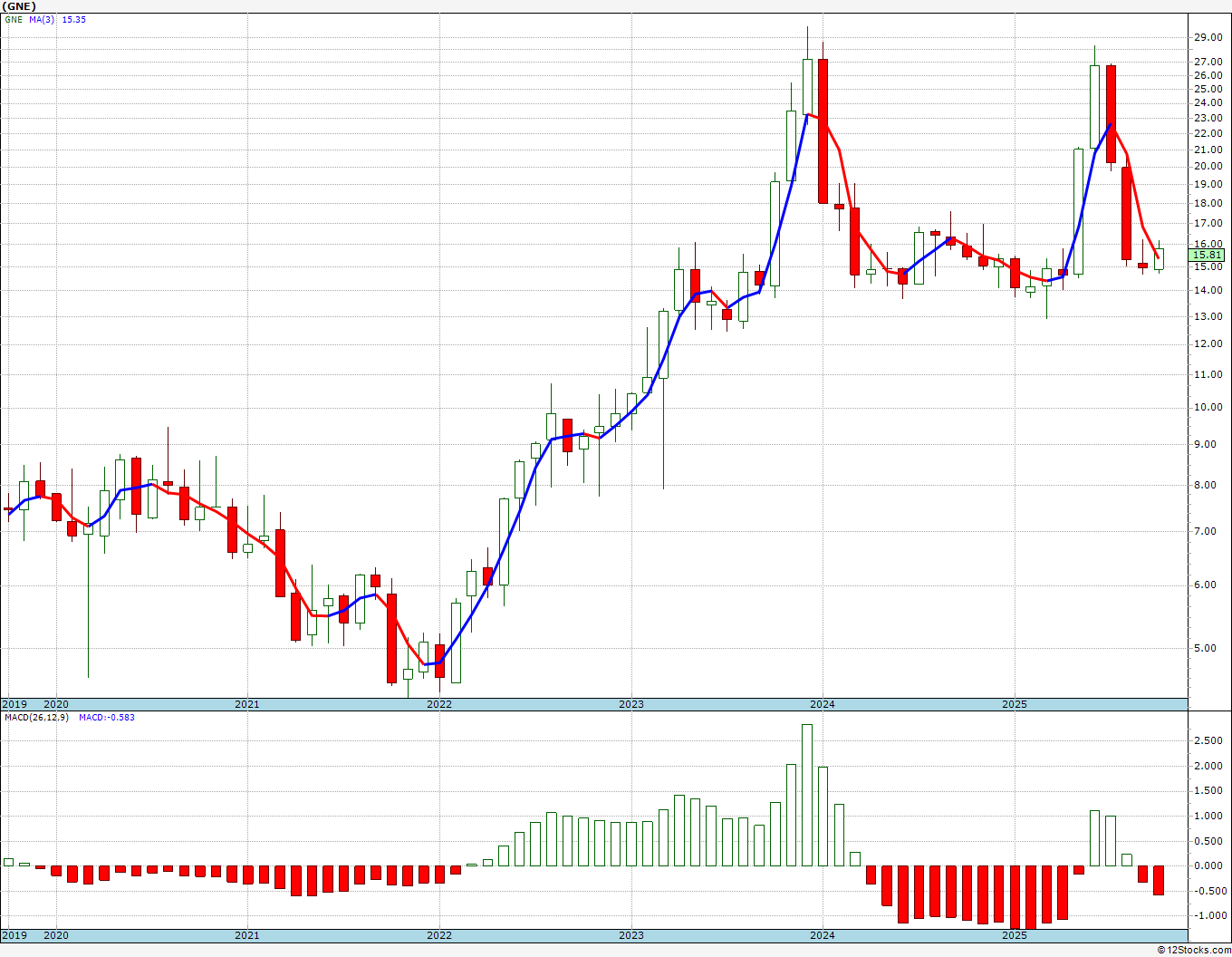Select the GNE series legend label

(13, 19)
